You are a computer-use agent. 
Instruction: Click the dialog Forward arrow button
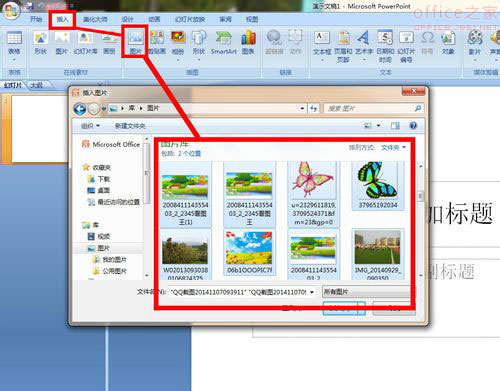click(x=94, y=109)
